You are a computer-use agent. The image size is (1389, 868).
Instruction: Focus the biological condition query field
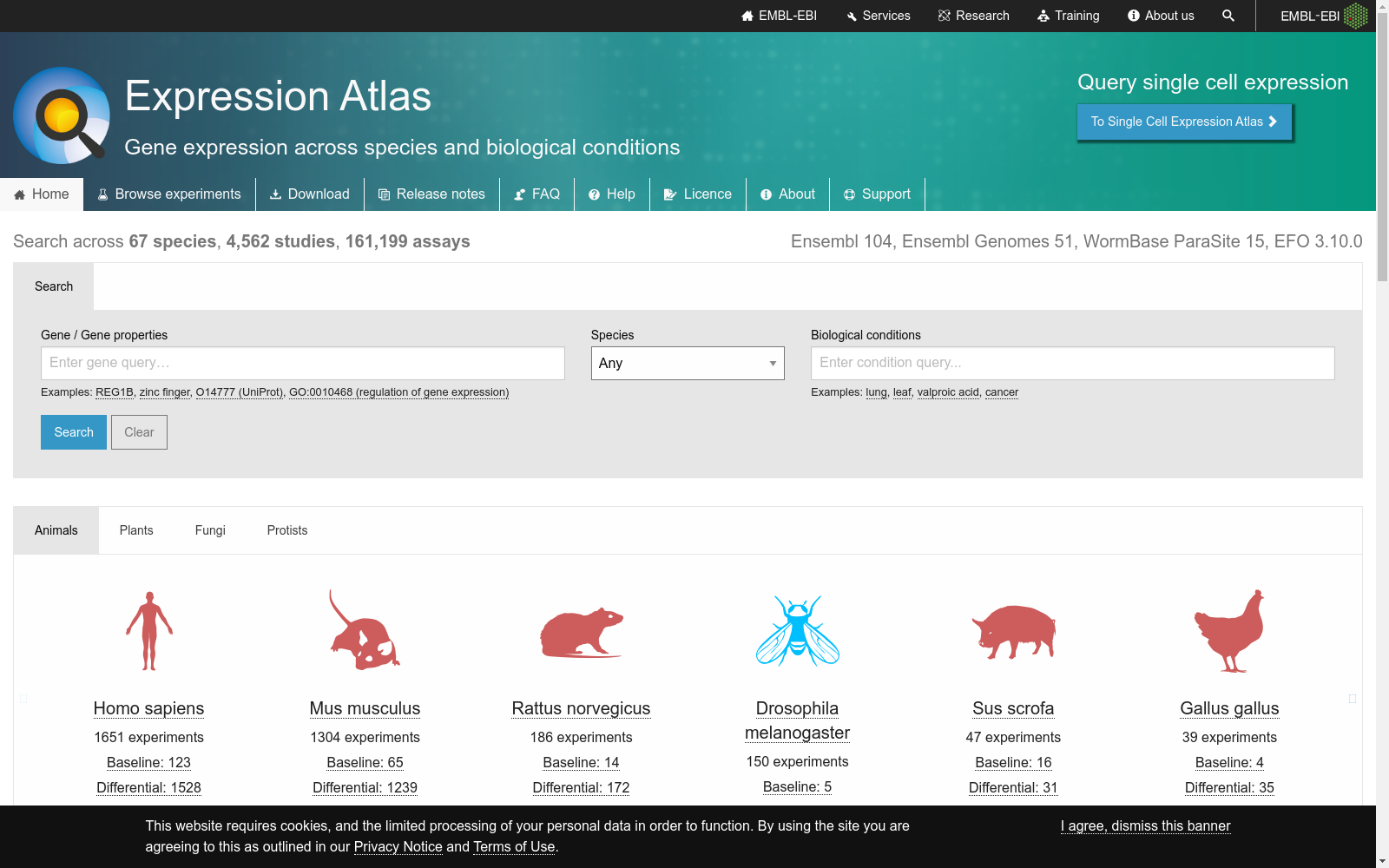1073,363
